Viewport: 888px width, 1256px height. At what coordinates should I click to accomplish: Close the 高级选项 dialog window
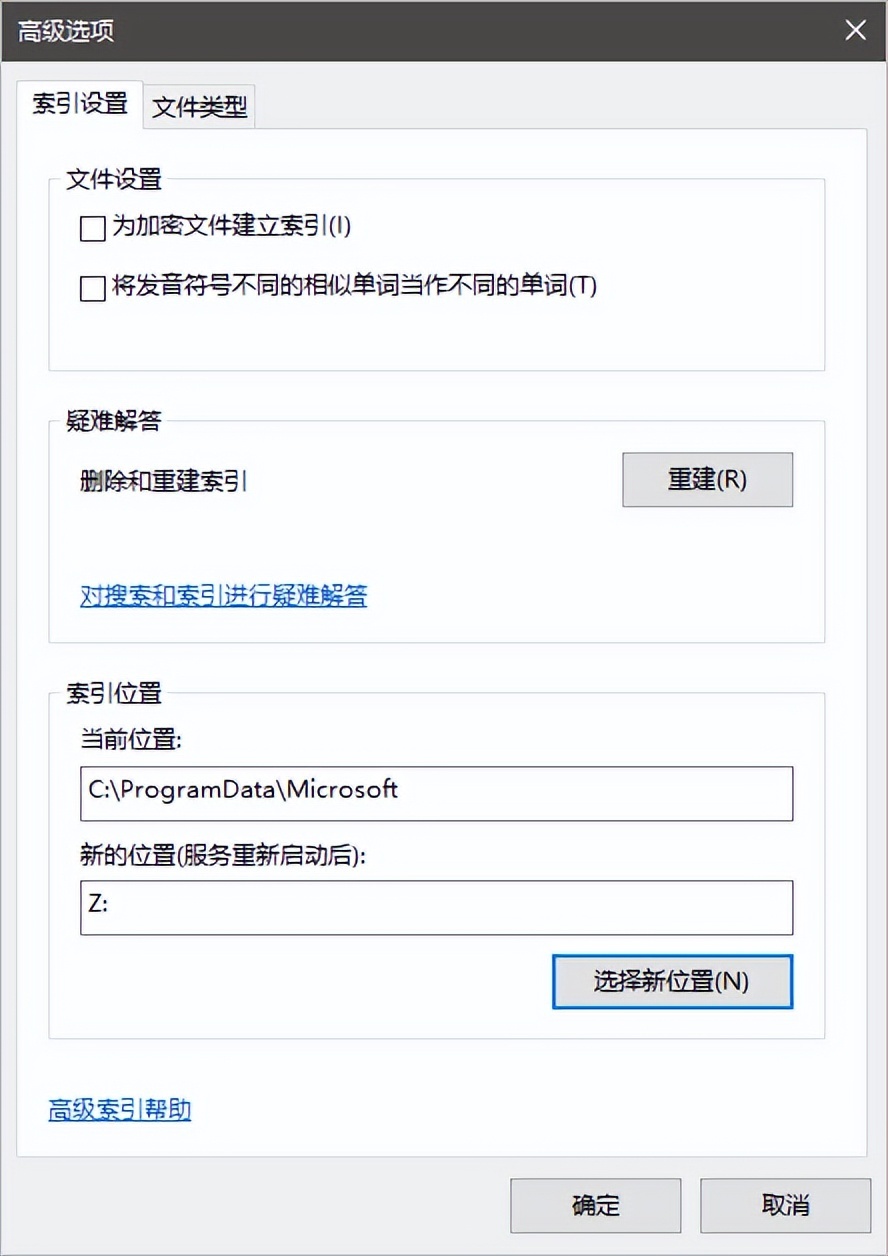click(x=855, y=30)
